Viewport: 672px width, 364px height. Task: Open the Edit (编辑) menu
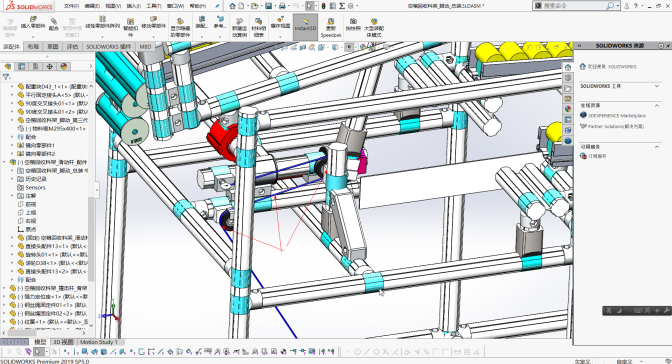click(x=92, y=6)
